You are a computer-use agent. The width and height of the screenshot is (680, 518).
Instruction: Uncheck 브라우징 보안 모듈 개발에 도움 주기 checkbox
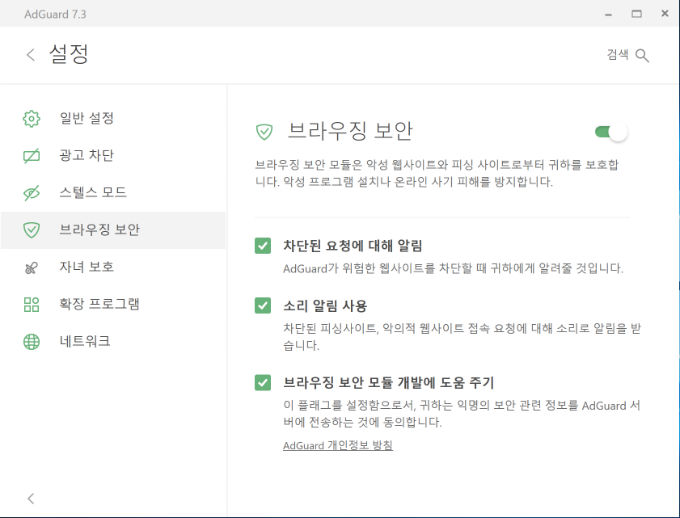coord(263,383)
